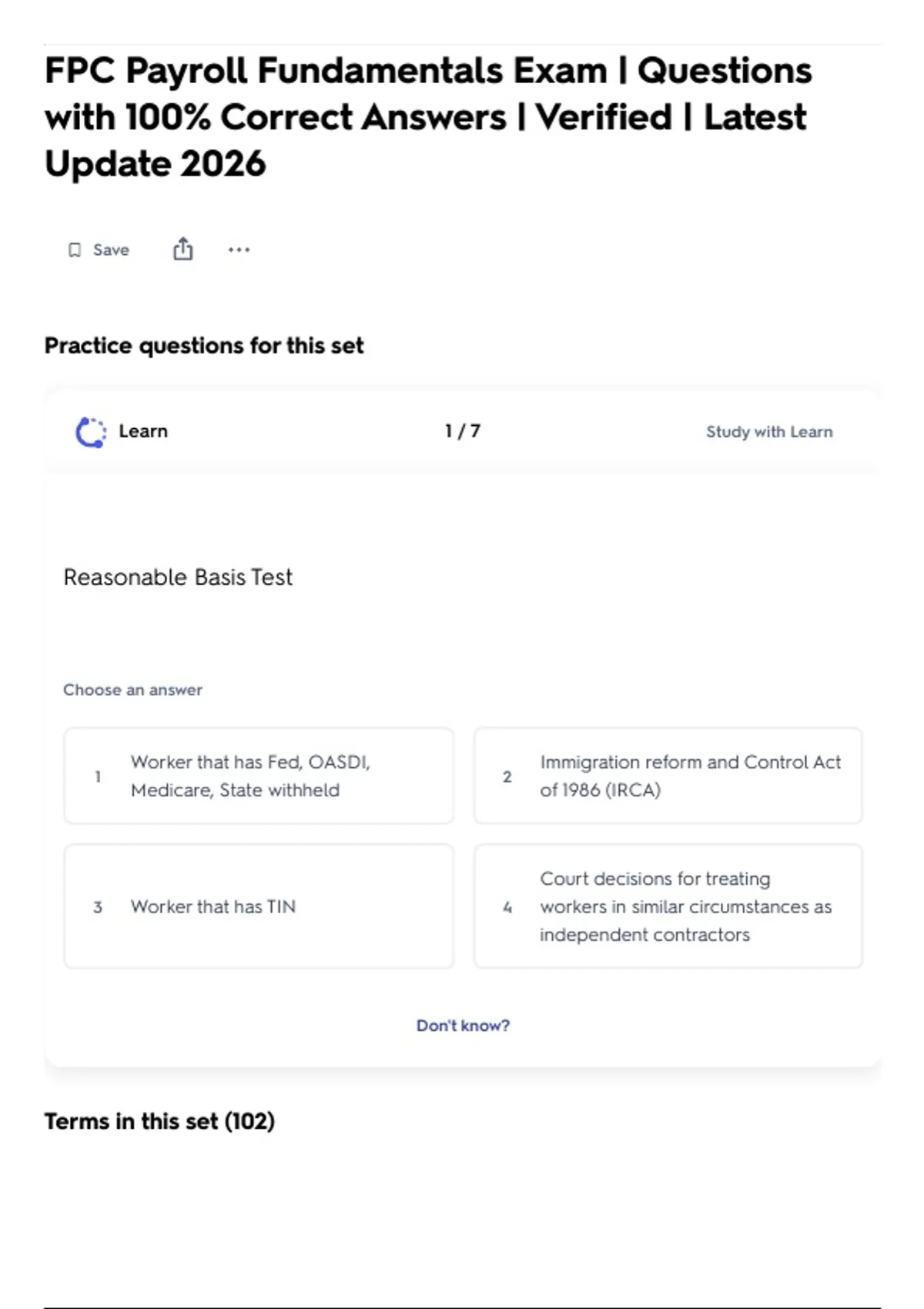This screenshot has height=1309, width=924.
Task: Click the Don't know? link
Action: pyautogui.click(x=463, y=1026)
